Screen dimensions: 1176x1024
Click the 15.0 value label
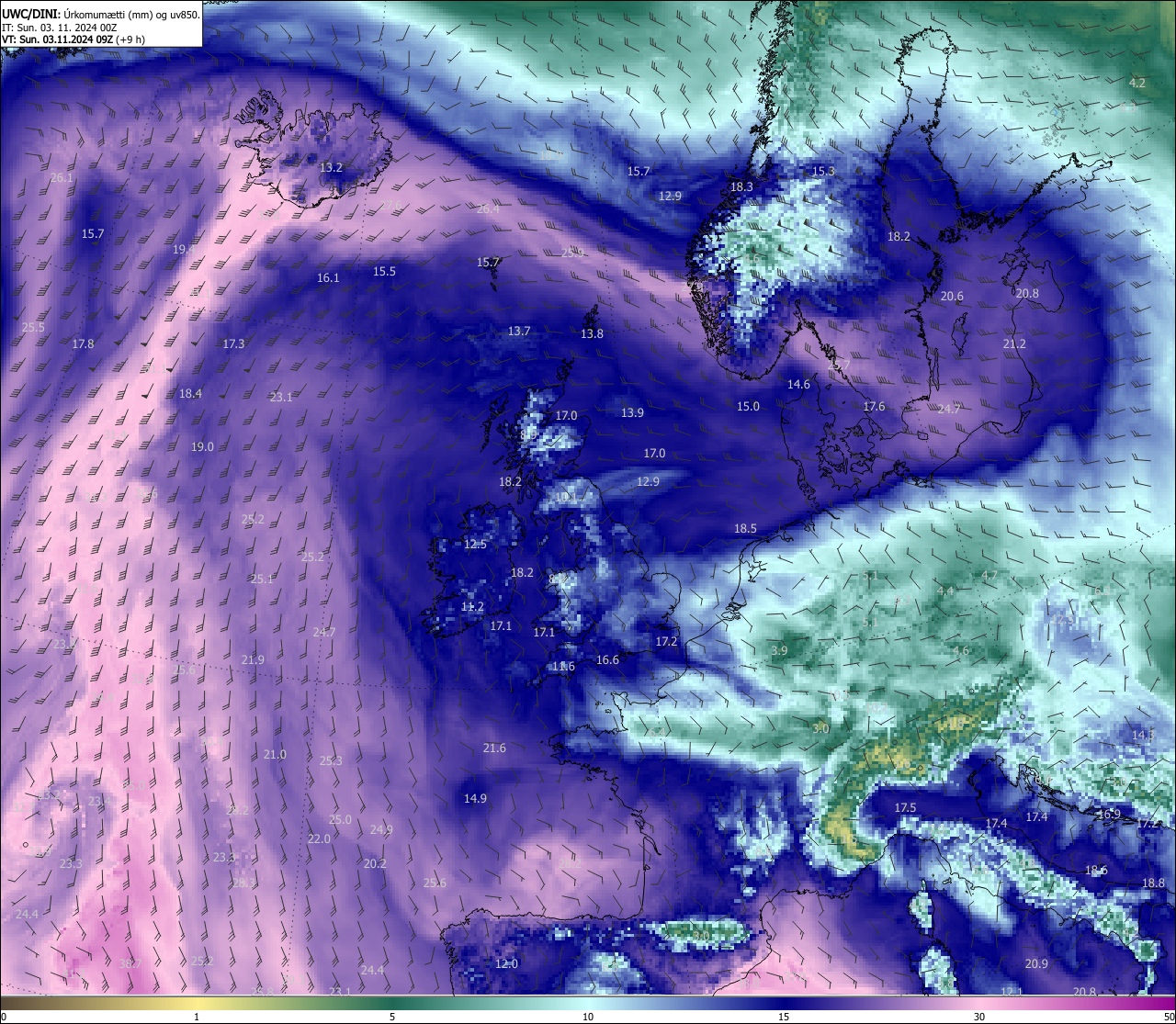(748, 406)
